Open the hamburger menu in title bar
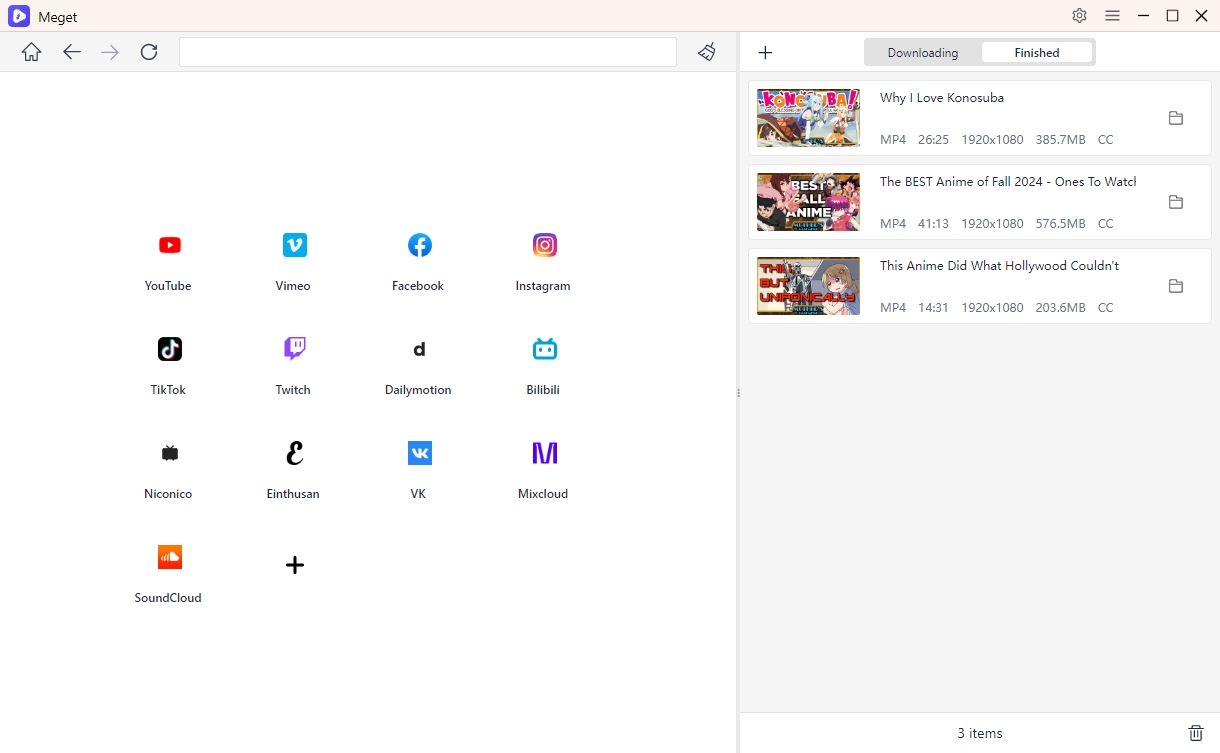1220x753 pixels. click(1112, 16)
